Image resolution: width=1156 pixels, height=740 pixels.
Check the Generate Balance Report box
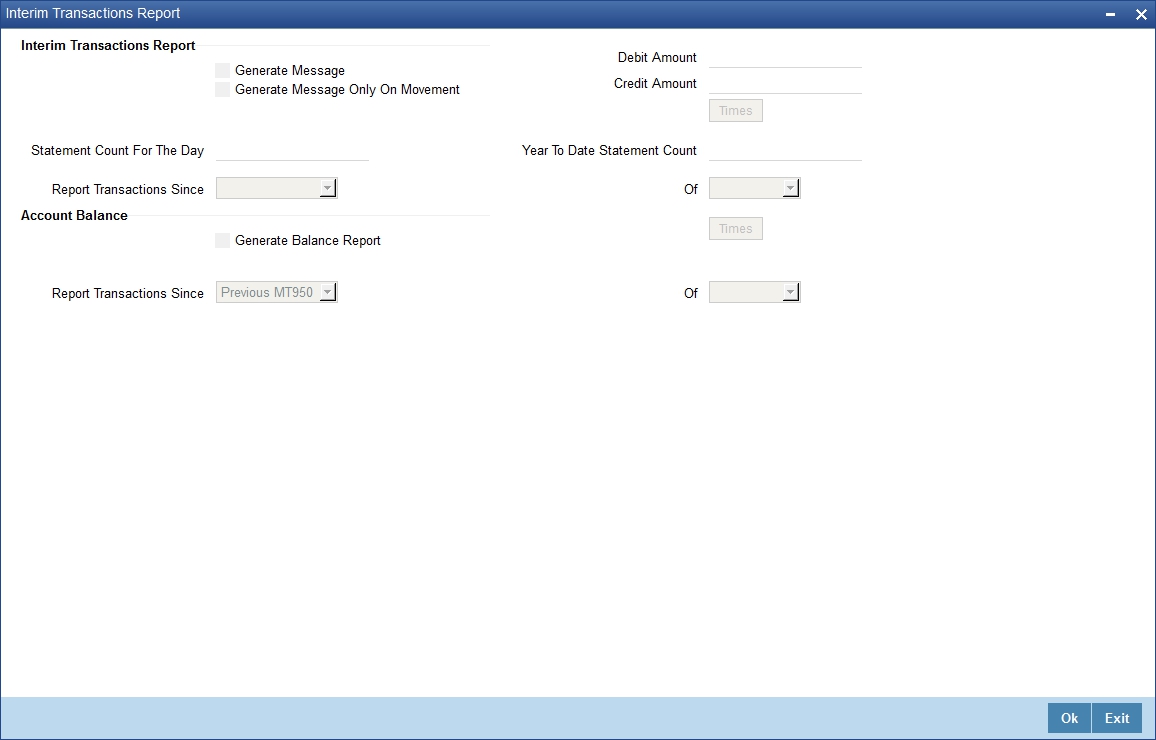(223, 240)
